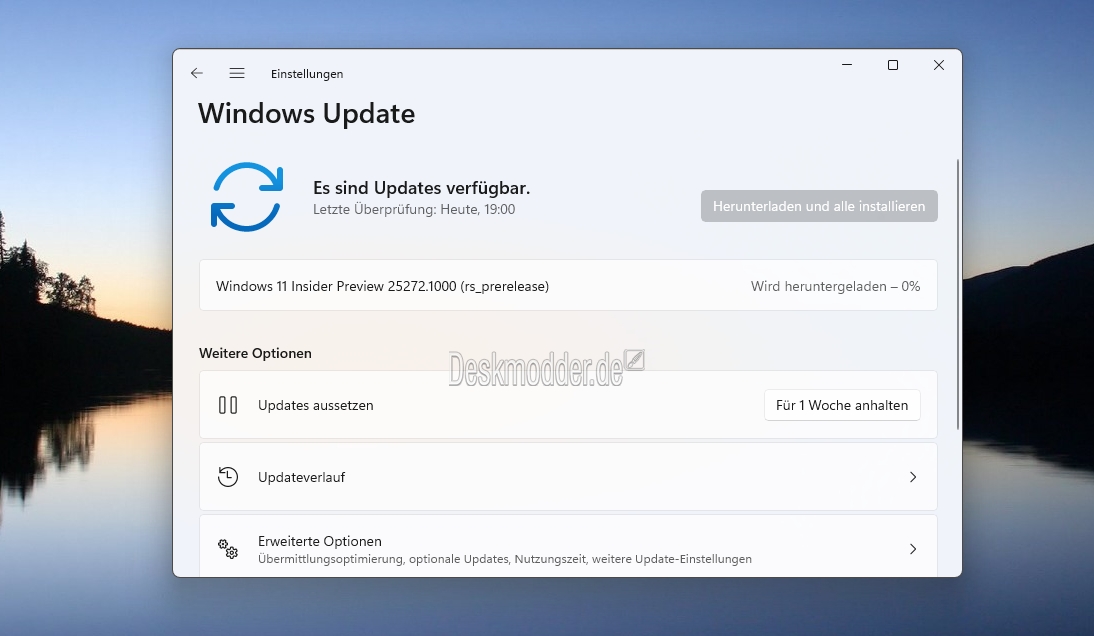Open the Updateverlauf row chevron

click(x=913, y=477)
